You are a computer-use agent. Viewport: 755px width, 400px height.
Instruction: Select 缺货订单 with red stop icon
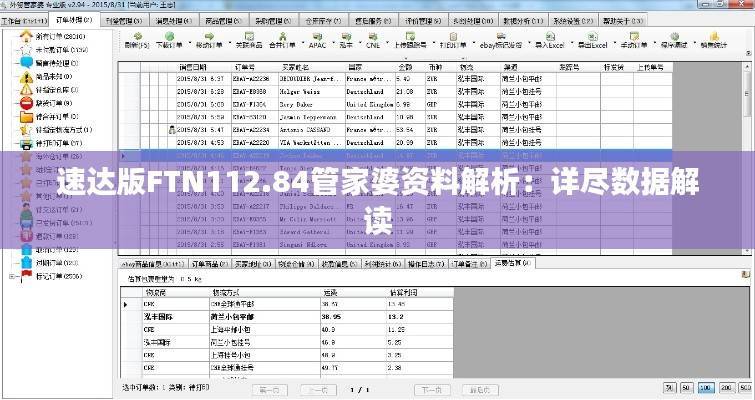click(48, 102)
